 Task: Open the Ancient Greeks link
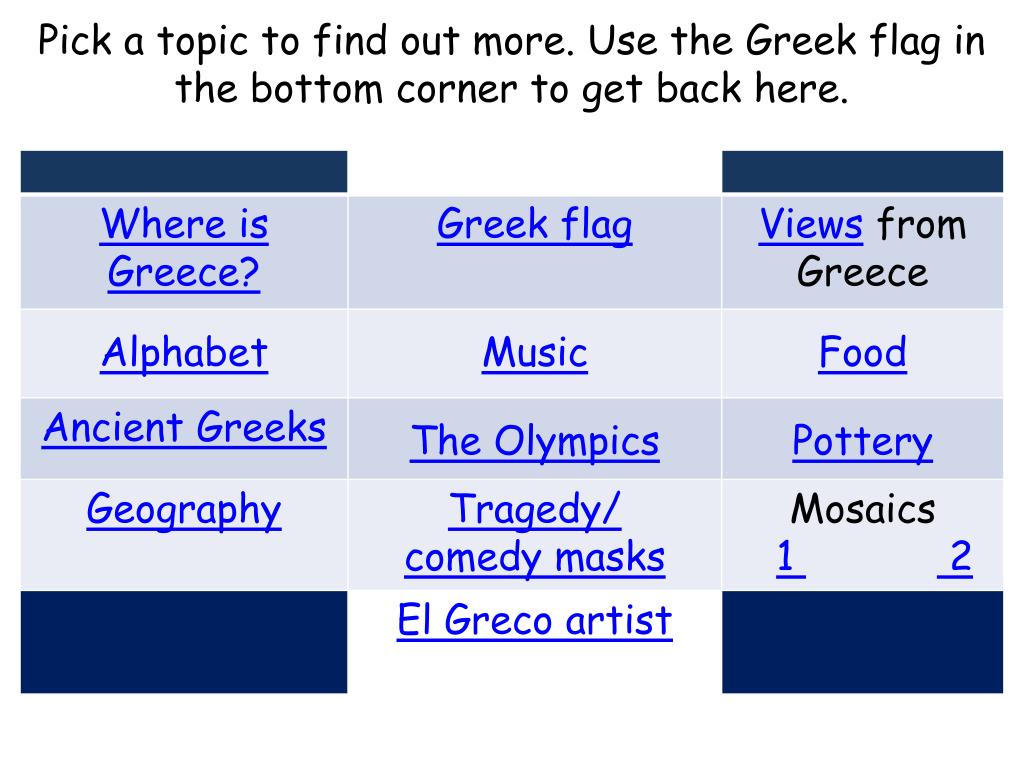pos(184,428)
